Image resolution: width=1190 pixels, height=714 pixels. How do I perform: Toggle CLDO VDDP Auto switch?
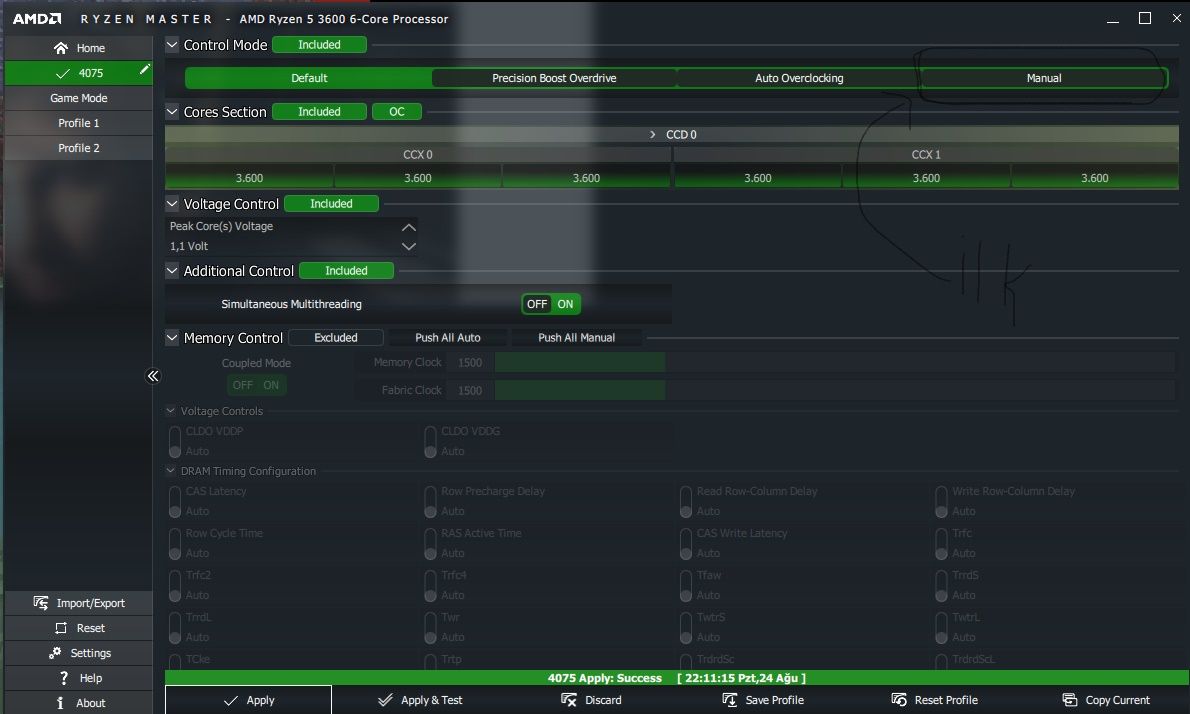[x=175, y=442]
